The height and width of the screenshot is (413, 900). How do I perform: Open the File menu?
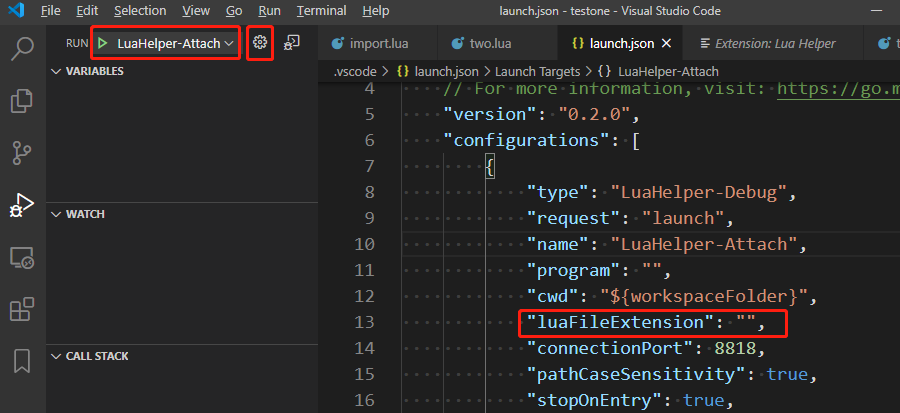coord(51,10)
